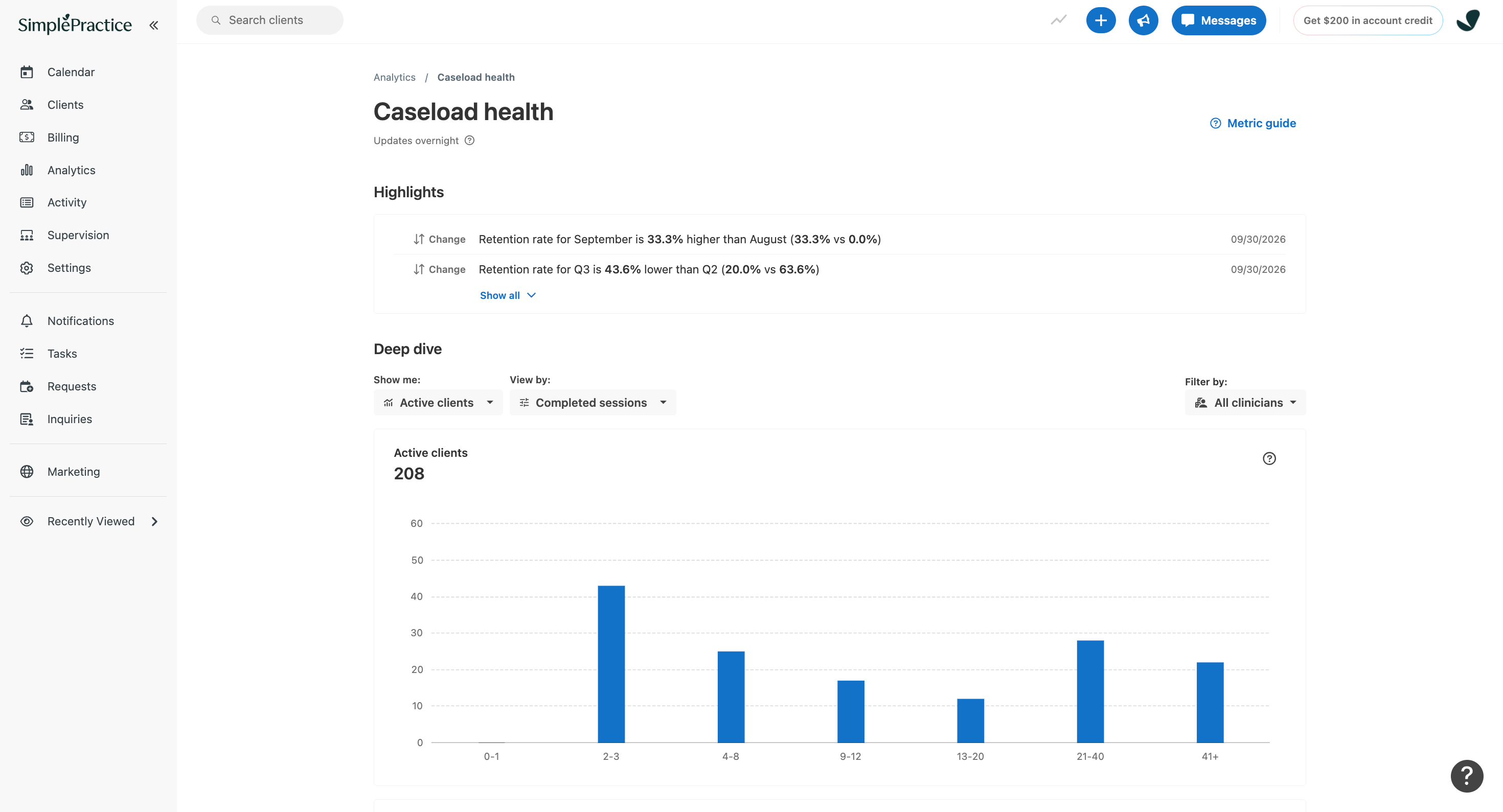The width and height of the screenshot is (1503, 812).
Task: Select Analytics in the sidebar
Action: 71,170
